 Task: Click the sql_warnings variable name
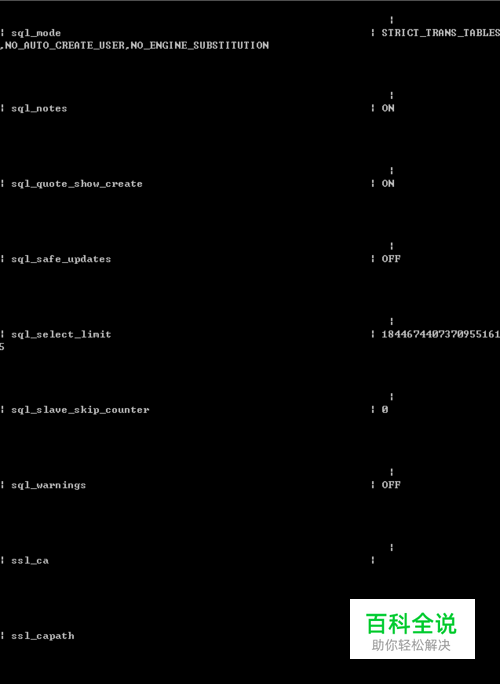(48, 486)
